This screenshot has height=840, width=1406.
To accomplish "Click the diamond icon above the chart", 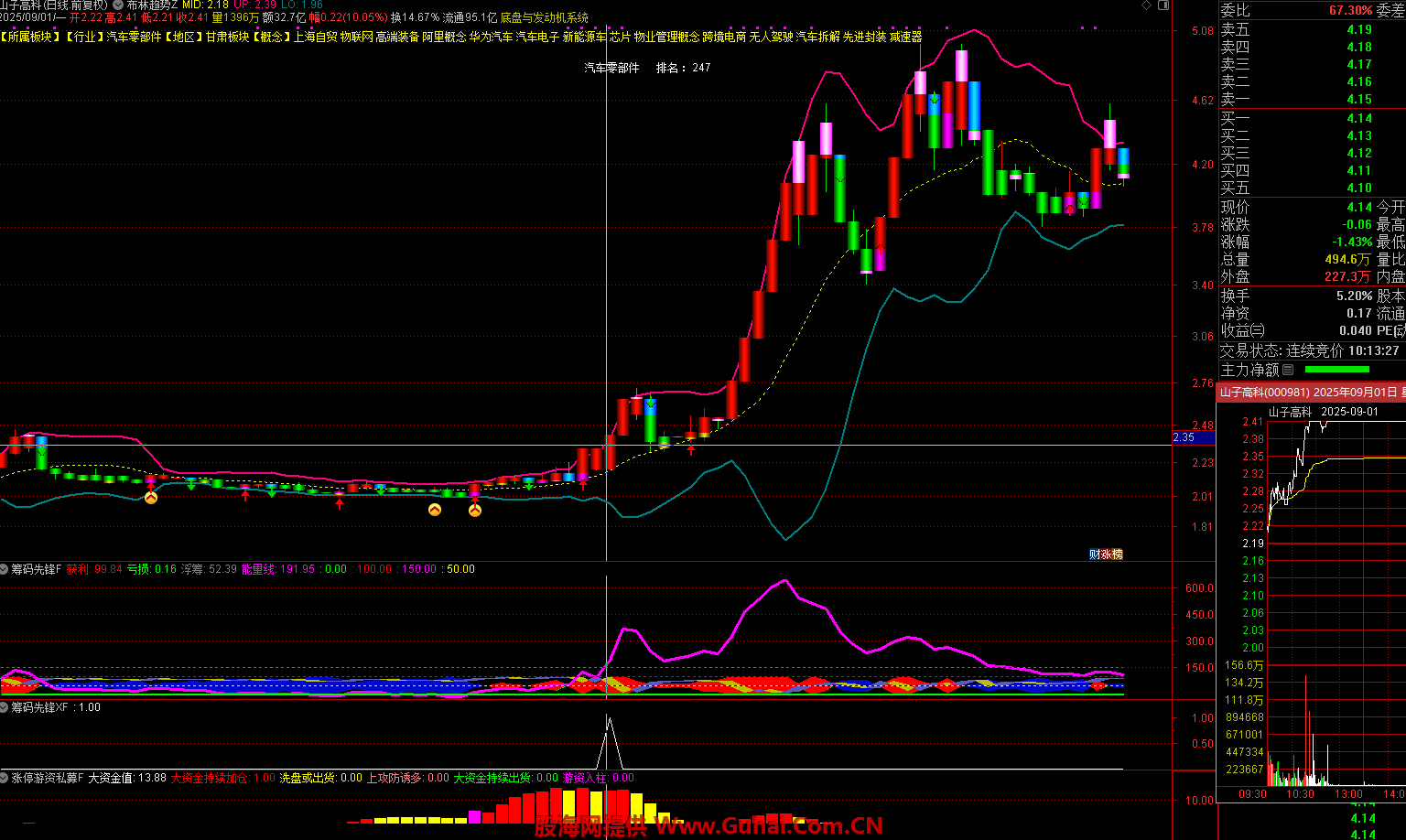I will 1147,5.
